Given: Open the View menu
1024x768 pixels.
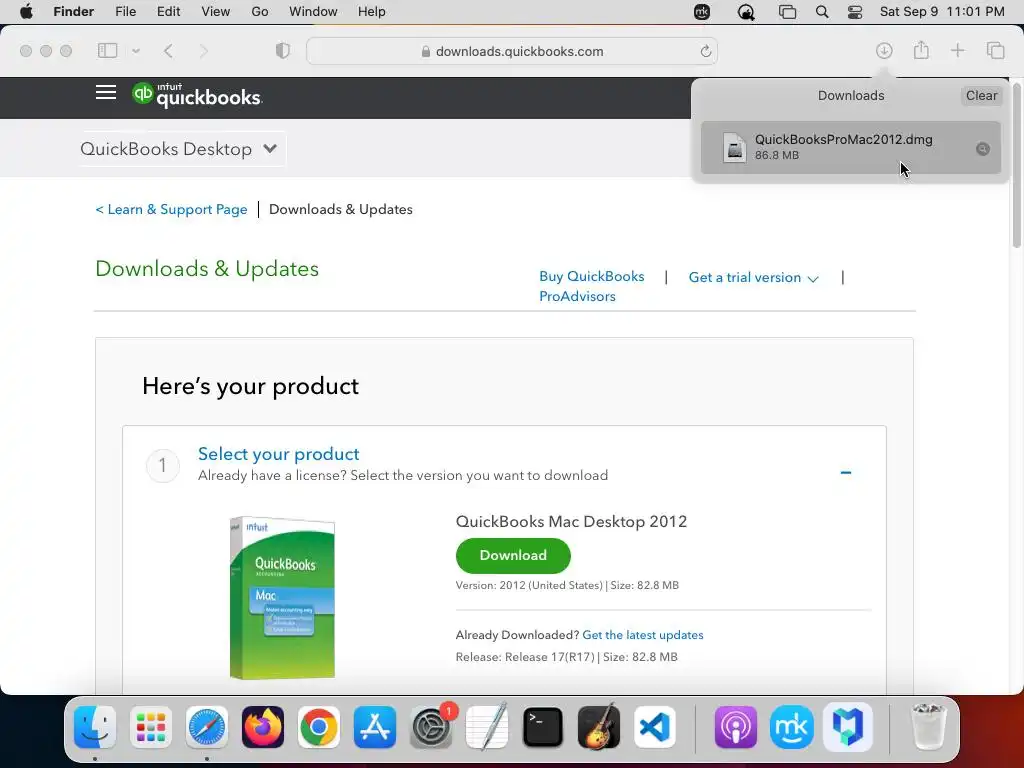Looking at the screenshot, I should tap(216, 12).
